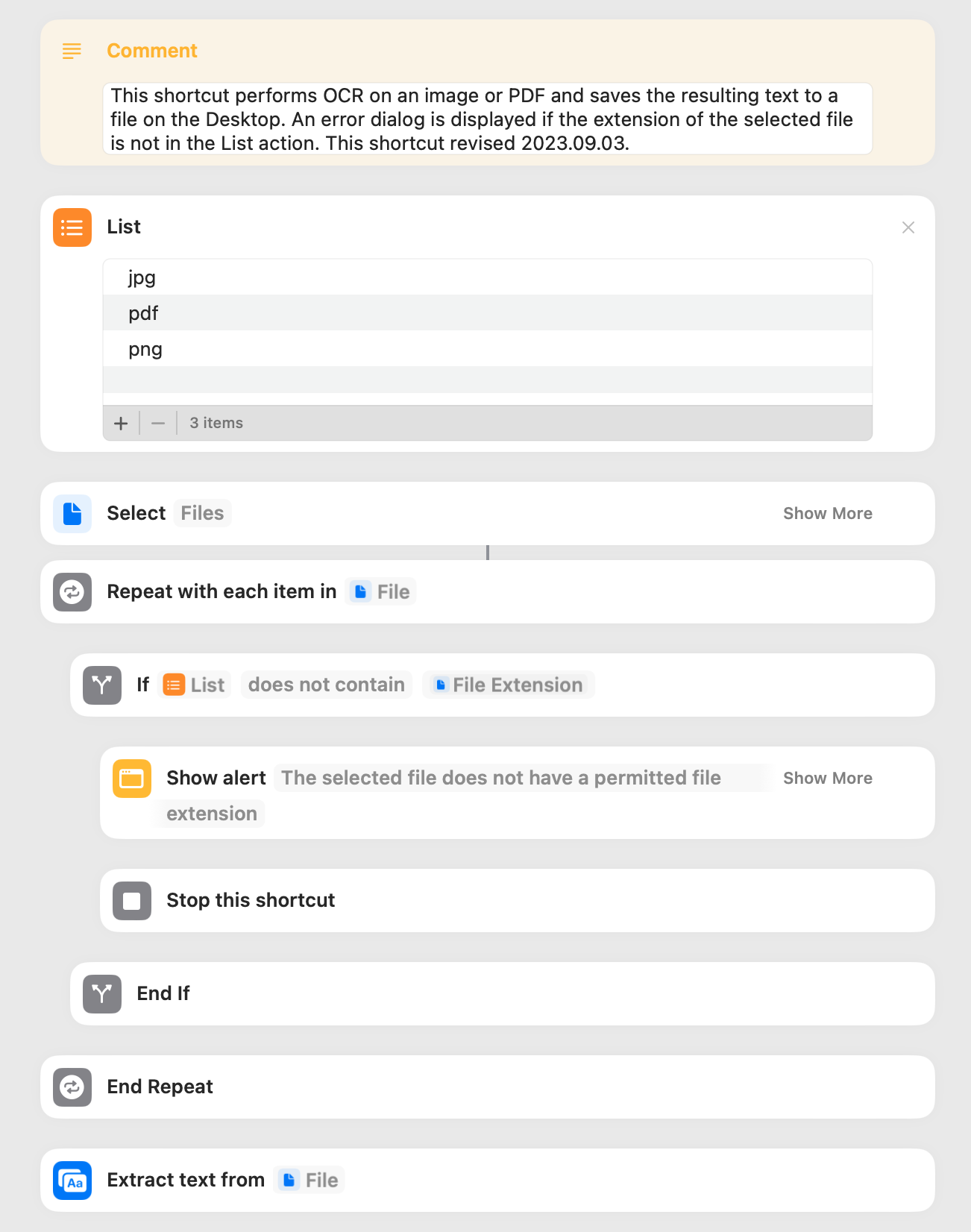Screen dimensions: 971x1232
Task: Click the Stop this shortcut square icon
Action: point(132,901)
